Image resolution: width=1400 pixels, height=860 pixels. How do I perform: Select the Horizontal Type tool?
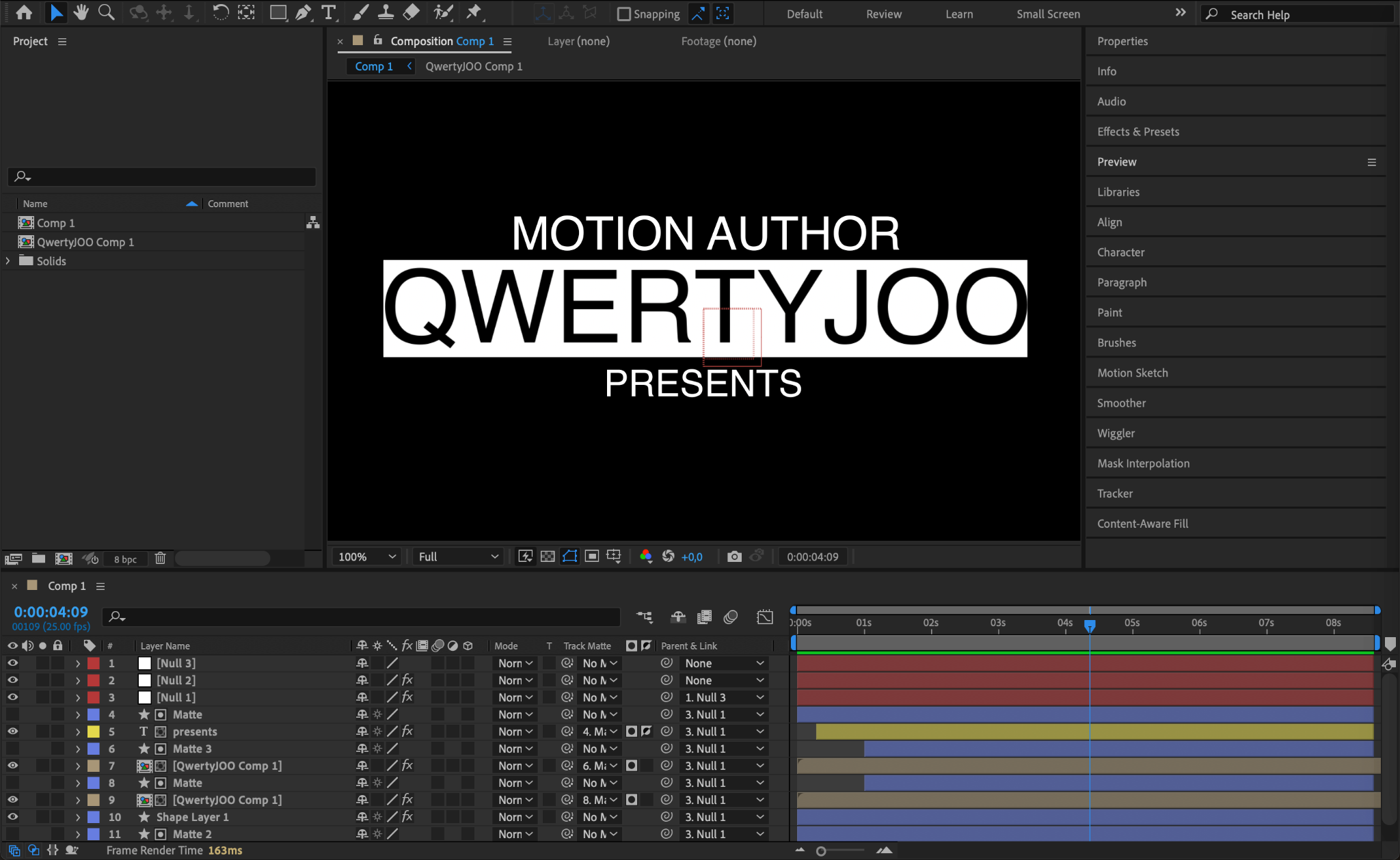pyautogui.click(x=329, y=12)
